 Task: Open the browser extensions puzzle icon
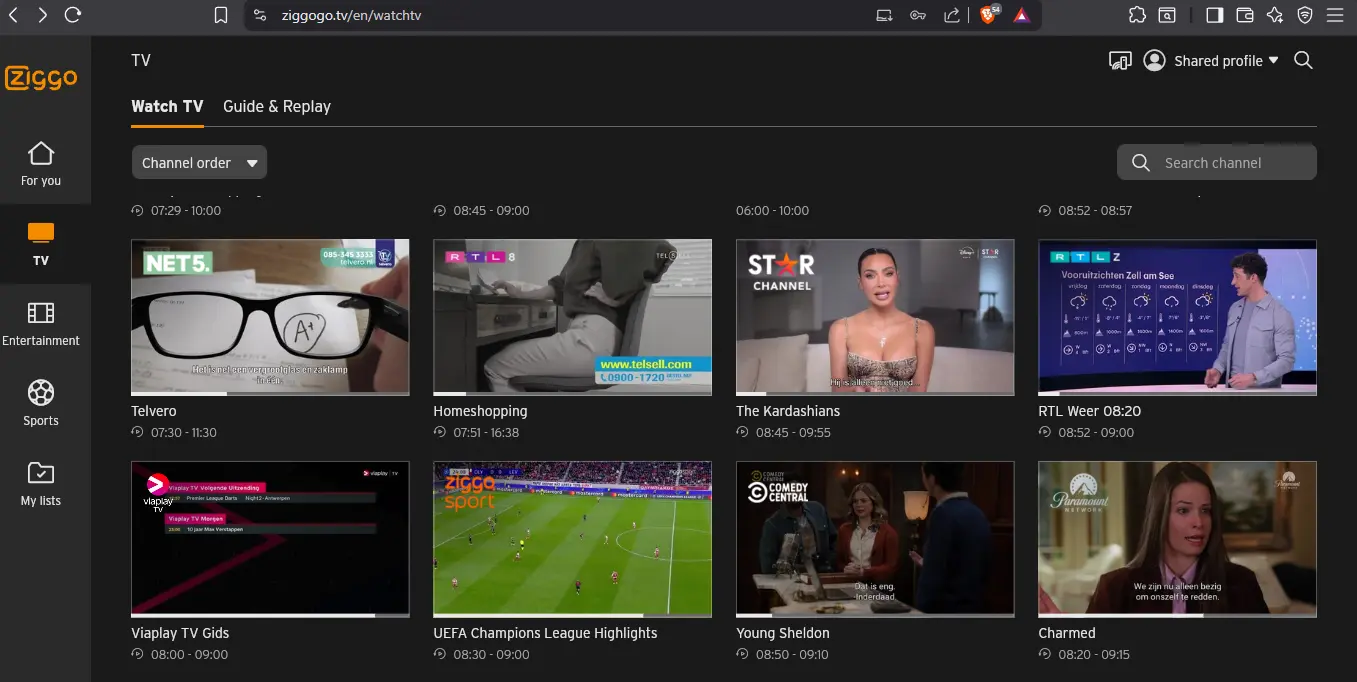1137,15
